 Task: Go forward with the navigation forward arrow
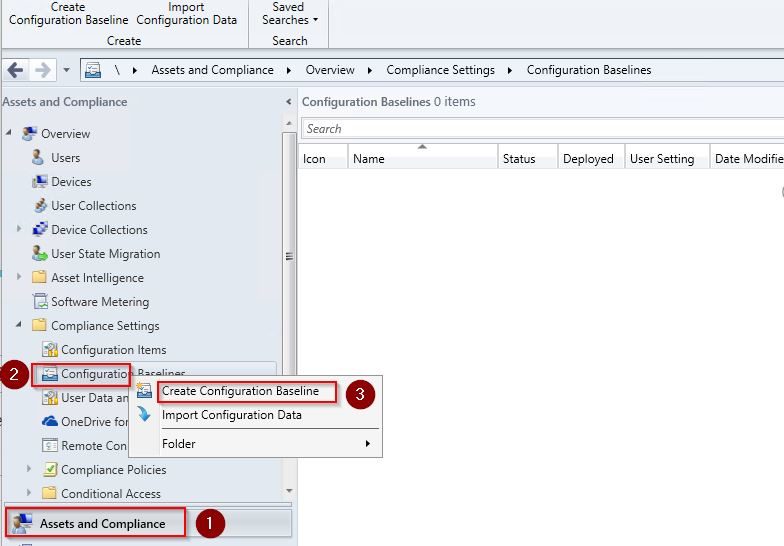click(42, 70)
